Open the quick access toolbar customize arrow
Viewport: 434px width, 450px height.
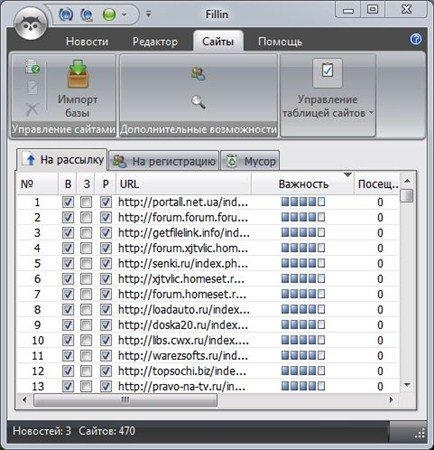pos(148,14)
